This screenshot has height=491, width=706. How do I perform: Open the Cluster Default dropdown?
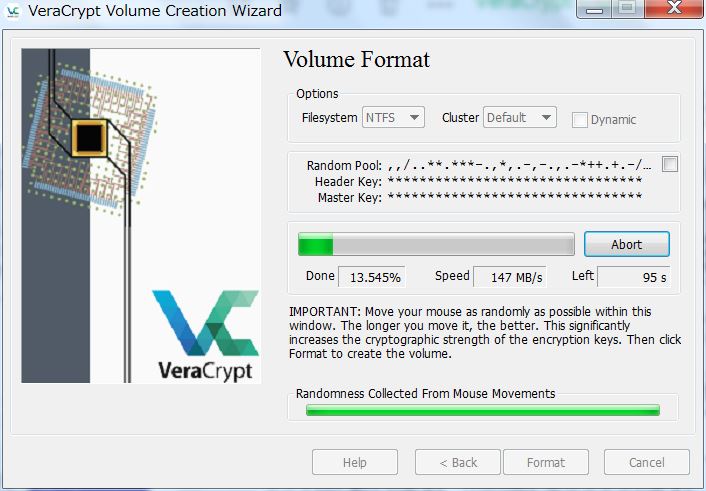coord(520,118)
